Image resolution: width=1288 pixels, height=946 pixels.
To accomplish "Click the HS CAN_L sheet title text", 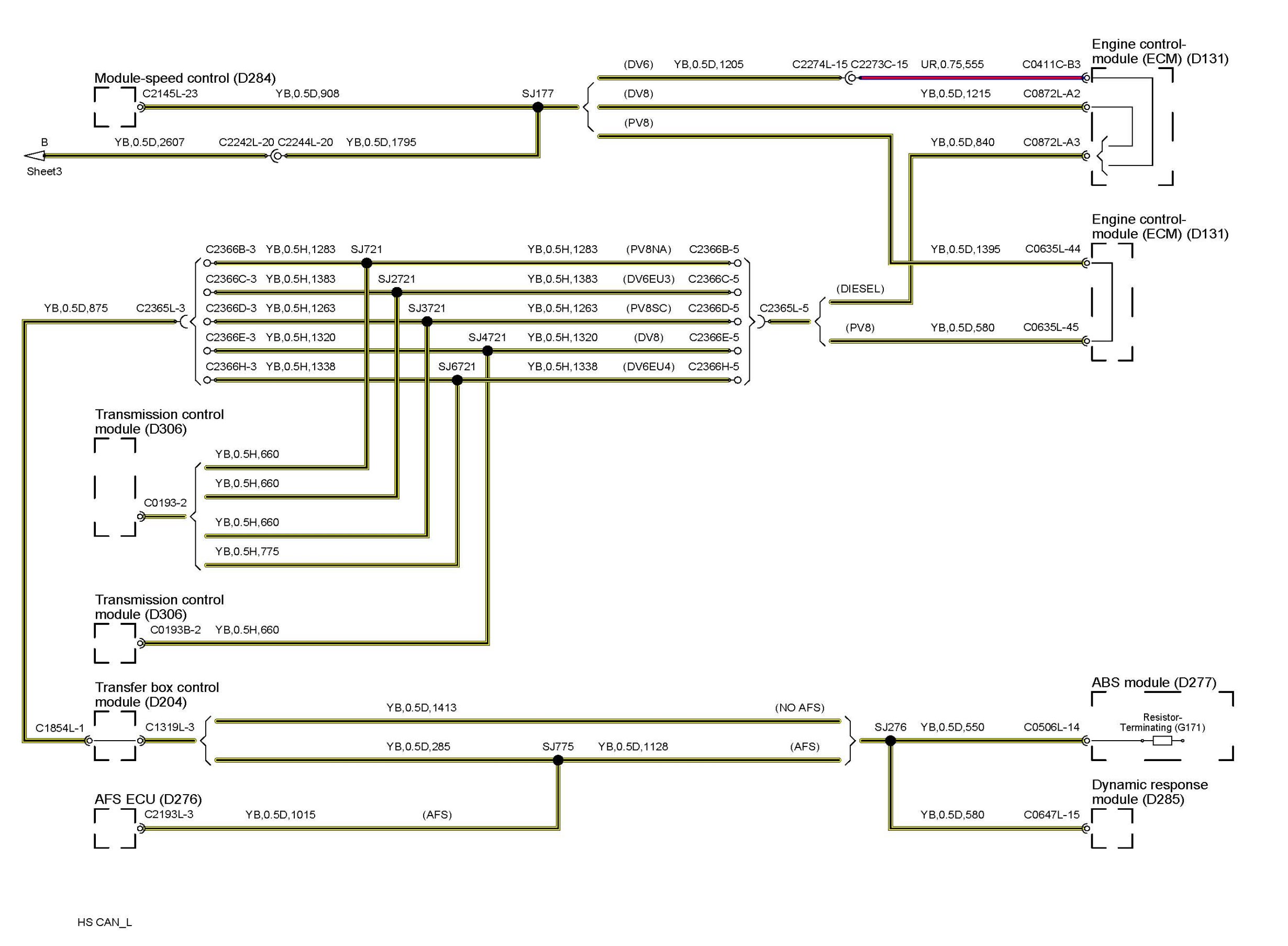I will (x=105, y=922).
